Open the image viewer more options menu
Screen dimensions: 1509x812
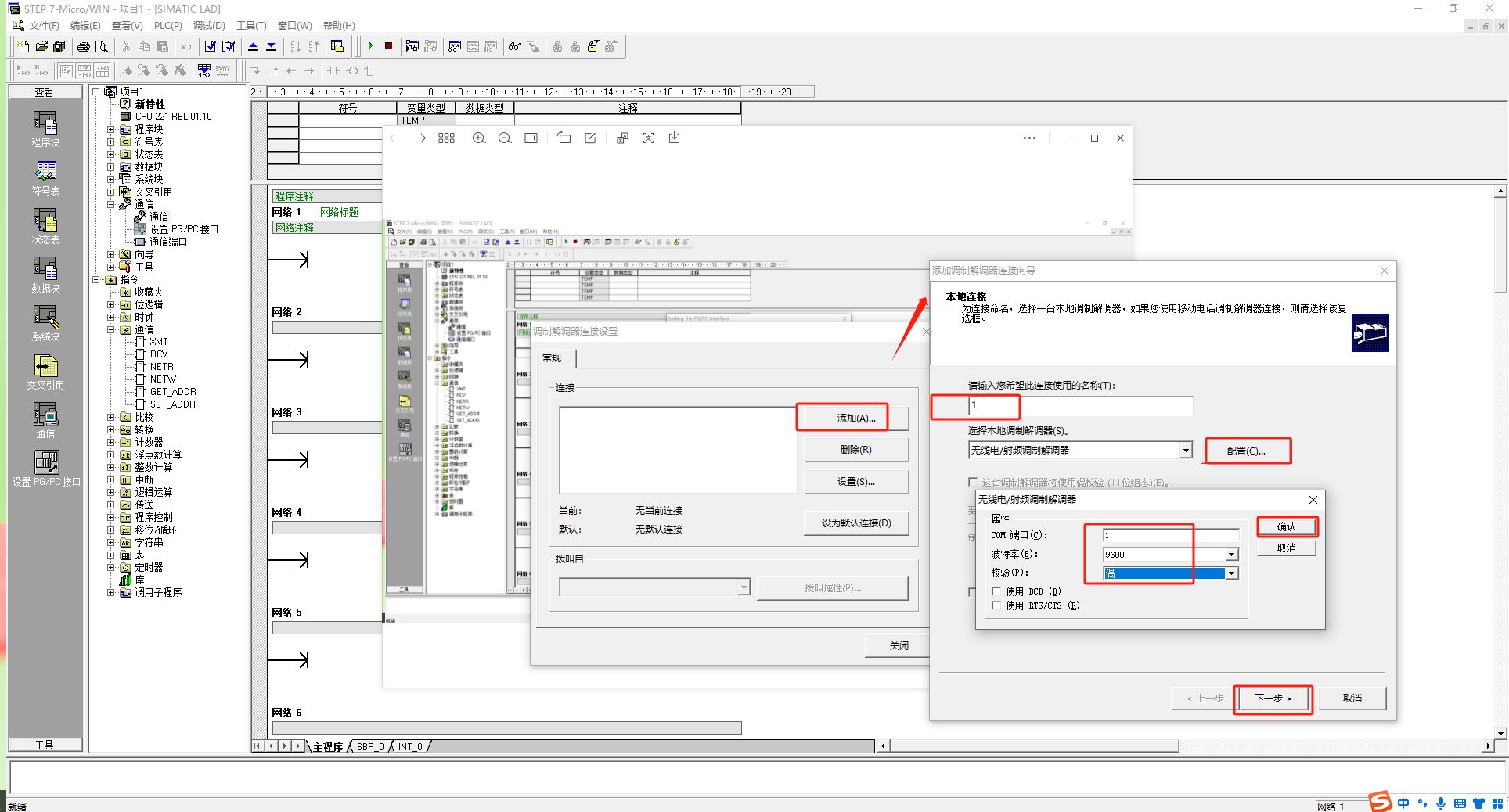click(x=1029, y=138)
